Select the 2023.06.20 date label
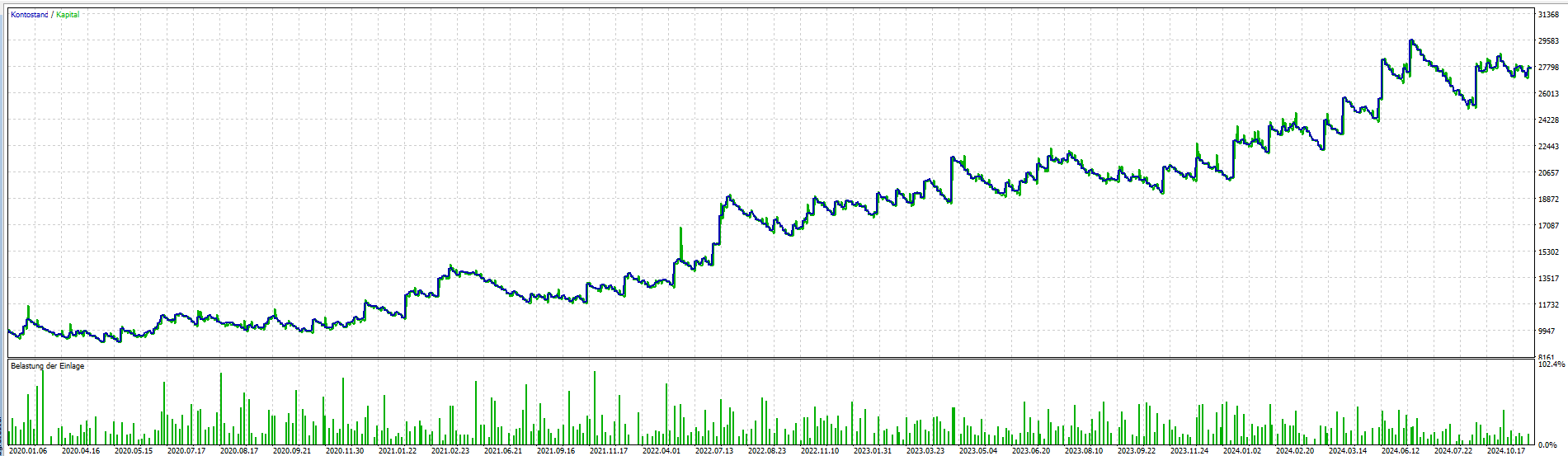The width and height of the screenshot is (1568, 456). pos(1031,451)
